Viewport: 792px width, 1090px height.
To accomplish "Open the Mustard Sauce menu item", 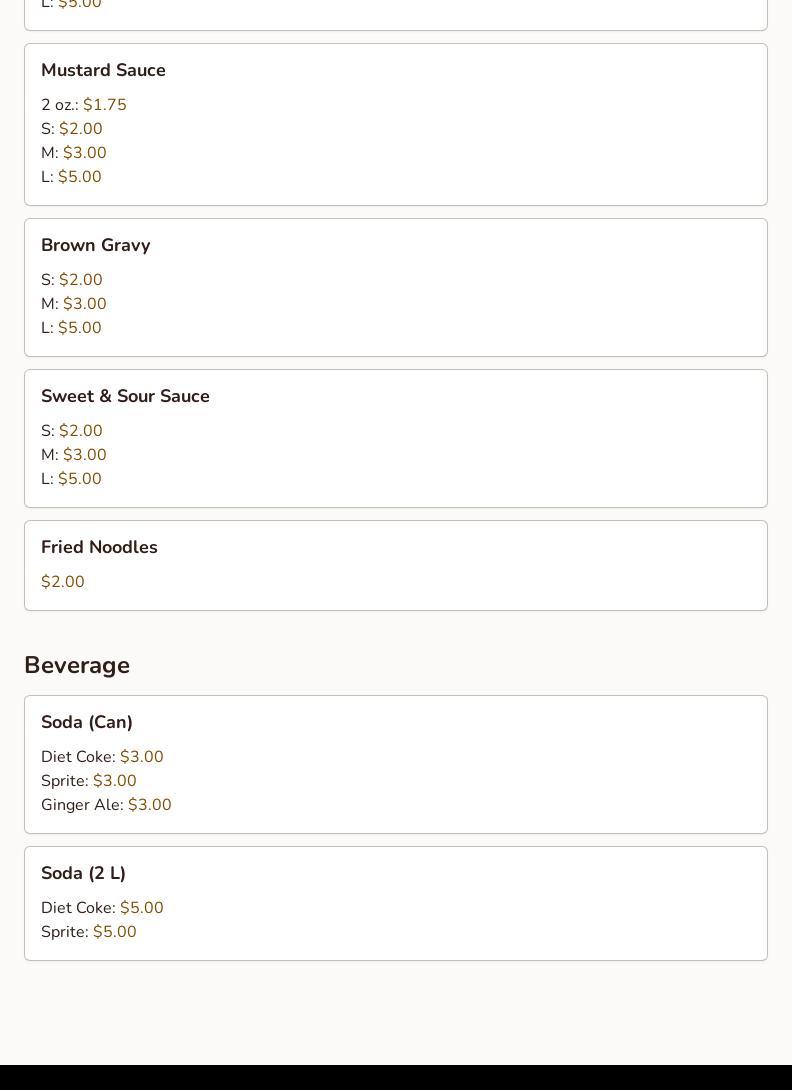I will (396, 124).
